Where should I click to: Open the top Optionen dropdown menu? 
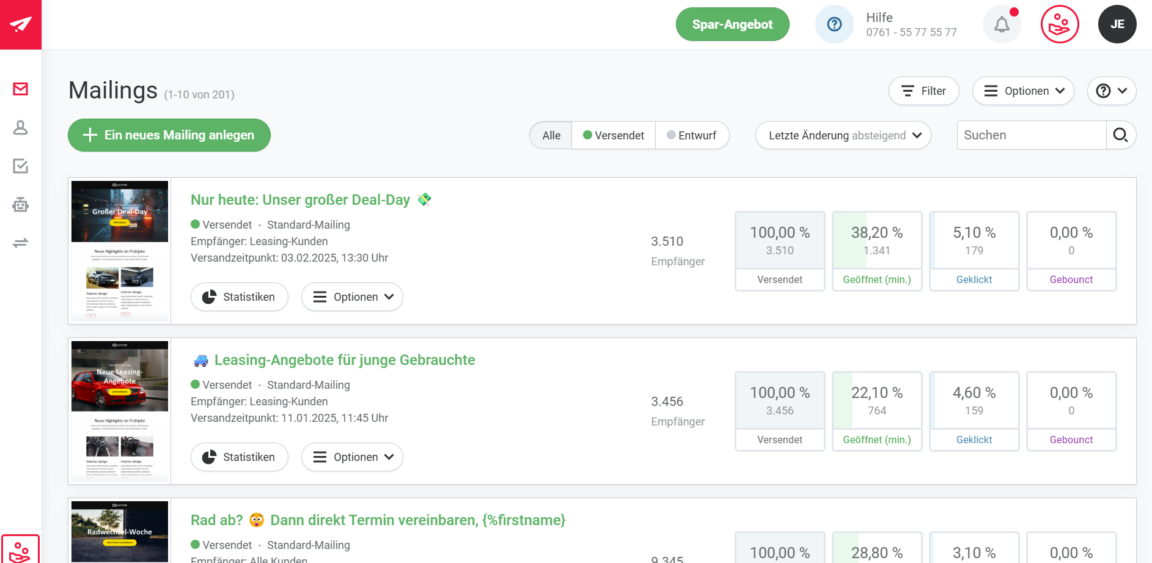[1023, 91]
